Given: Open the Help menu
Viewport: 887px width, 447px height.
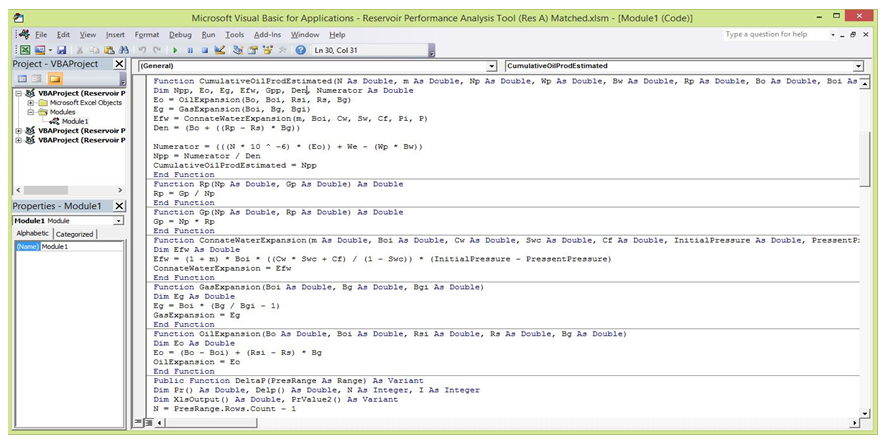Looking at the screenshot, I should (337, 35).
